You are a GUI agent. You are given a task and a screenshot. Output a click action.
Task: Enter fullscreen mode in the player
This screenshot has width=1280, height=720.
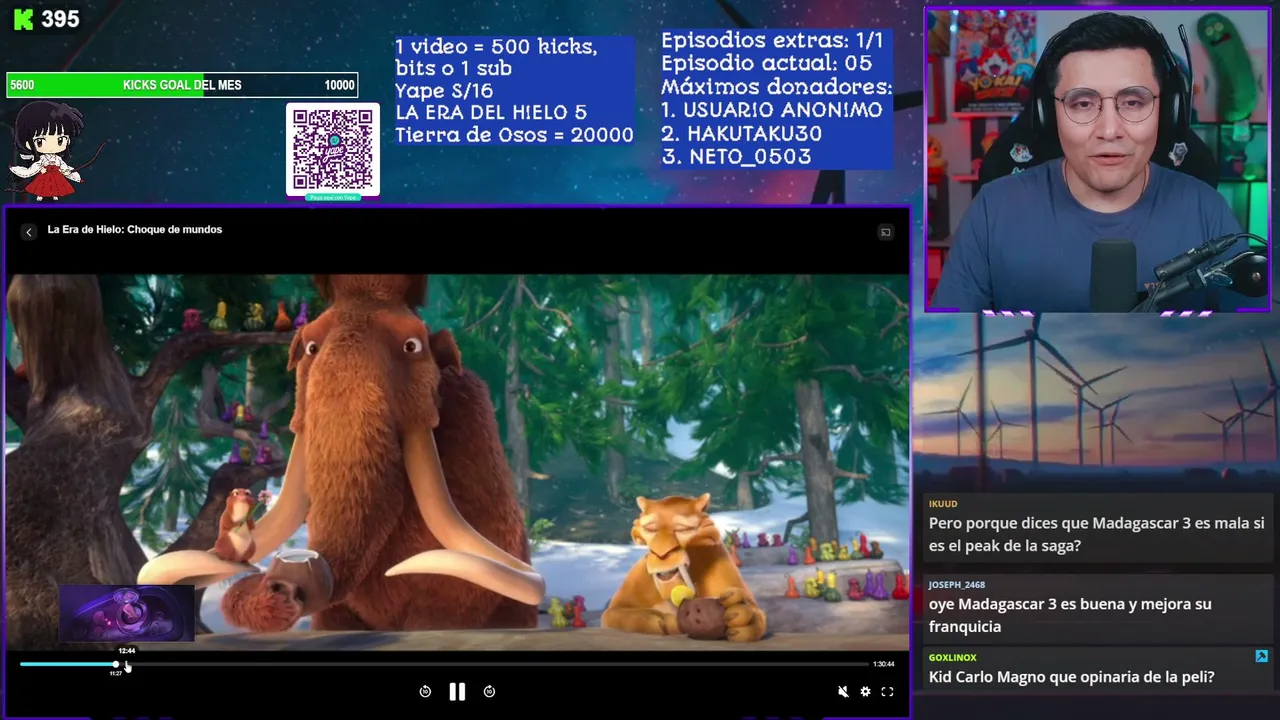[887, 691]
